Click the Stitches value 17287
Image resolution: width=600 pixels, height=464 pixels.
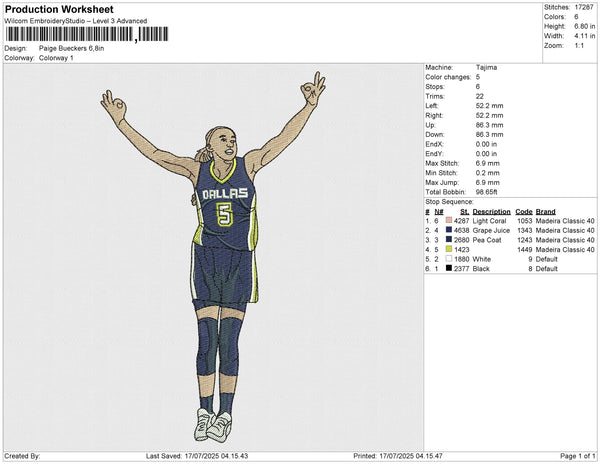tap(584, 7)
